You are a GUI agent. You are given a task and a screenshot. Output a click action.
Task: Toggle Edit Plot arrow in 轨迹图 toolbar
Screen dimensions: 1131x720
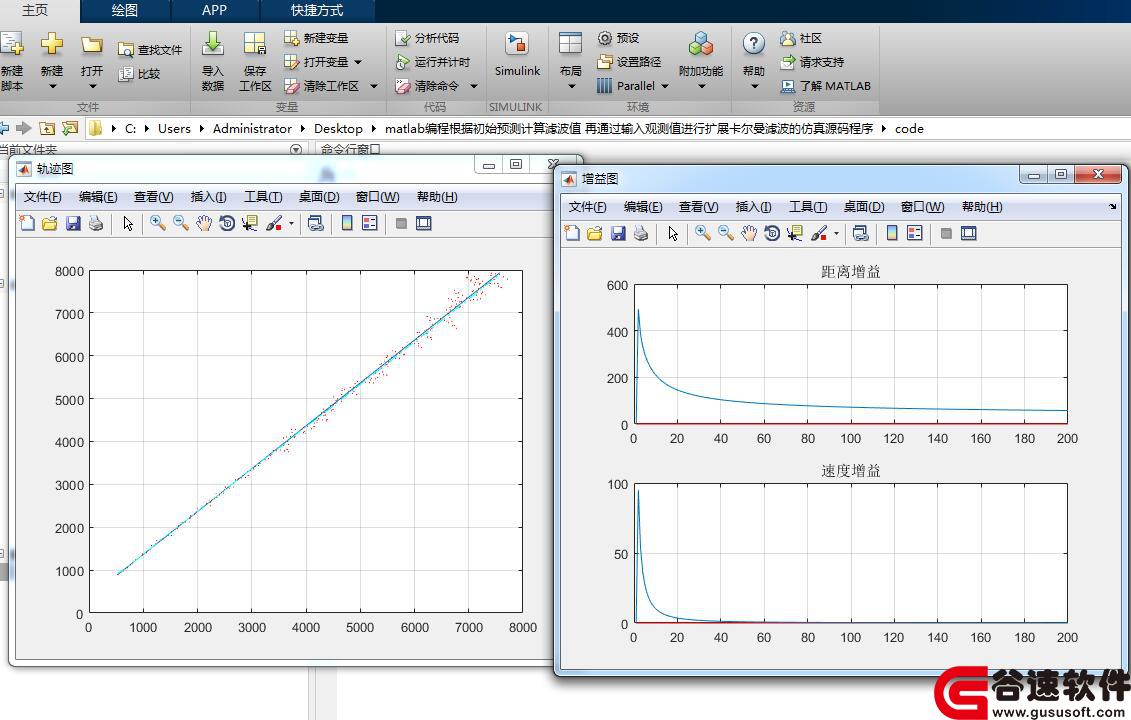point(128,224)
